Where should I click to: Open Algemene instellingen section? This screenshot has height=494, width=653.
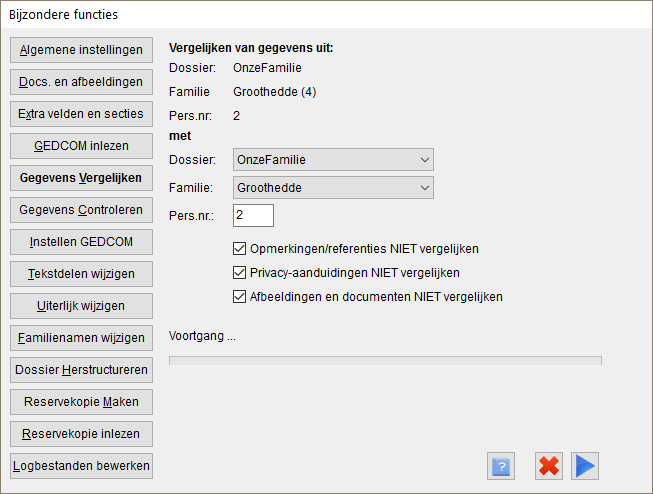[x=81, y=50]
